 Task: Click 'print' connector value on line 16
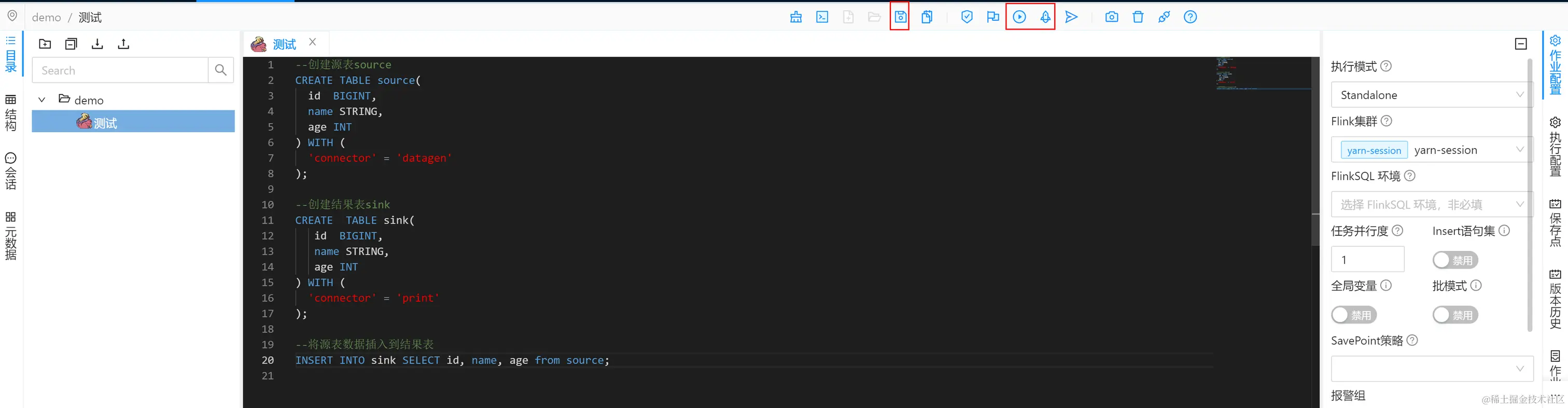tap(417, 298)
